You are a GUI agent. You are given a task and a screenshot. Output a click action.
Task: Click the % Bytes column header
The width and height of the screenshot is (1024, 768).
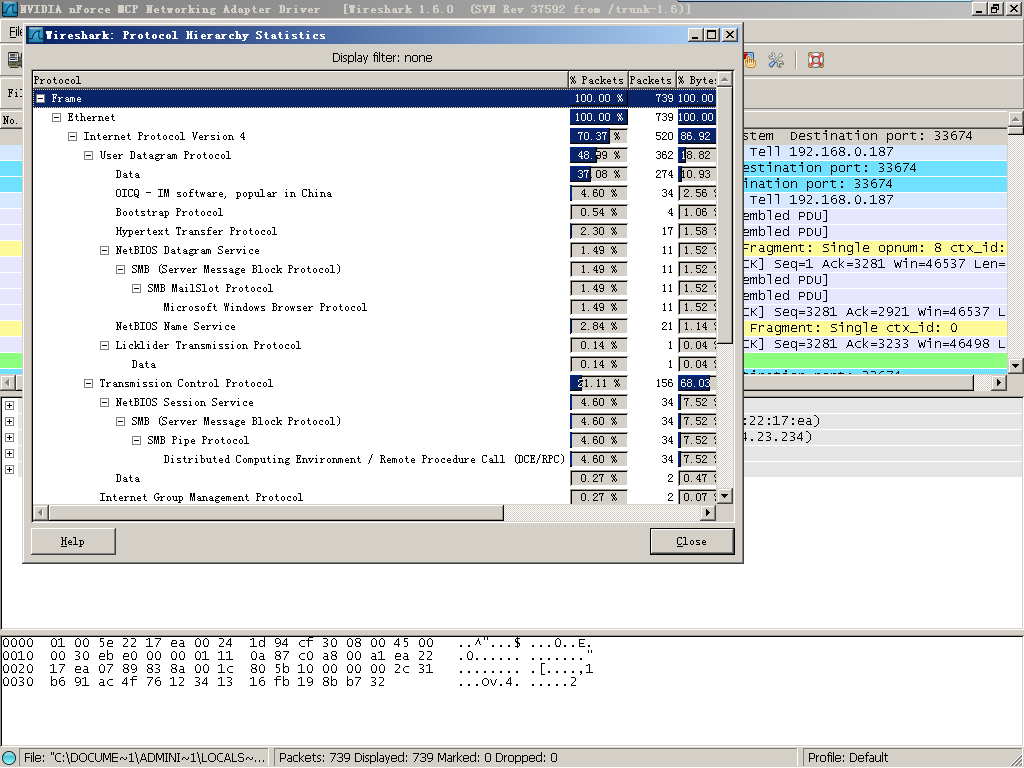[x=696, y=80]
